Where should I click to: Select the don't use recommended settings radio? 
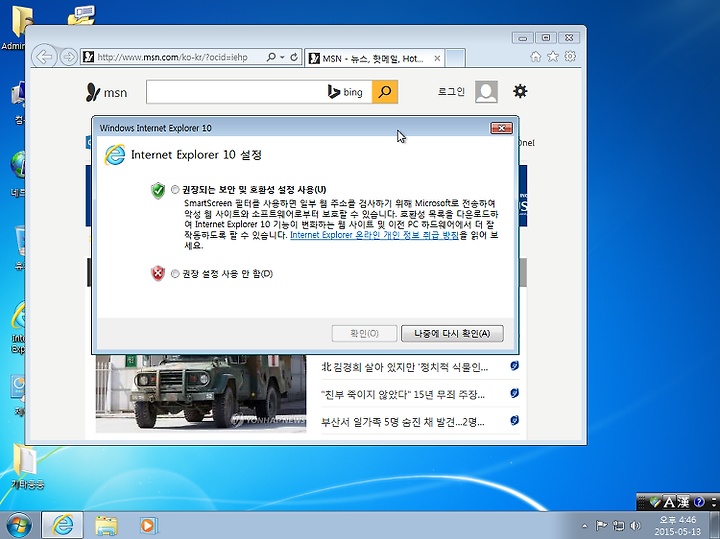coord(175,274)
